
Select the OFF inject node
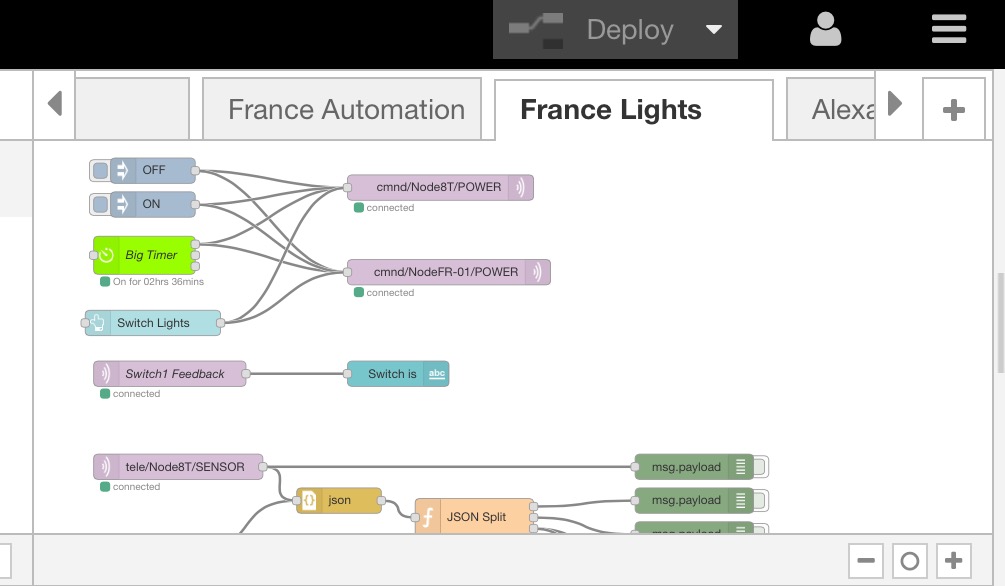point(153,171)
